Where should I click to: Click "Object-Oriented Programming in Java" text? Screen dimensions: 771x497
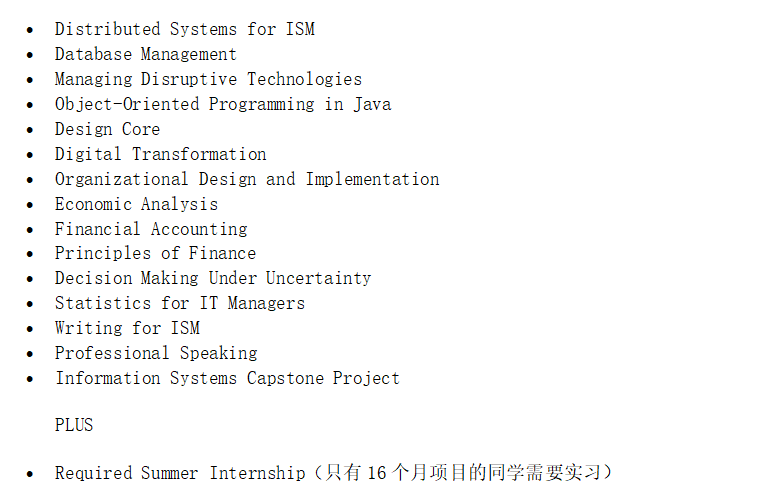click(x=222, y=105)
